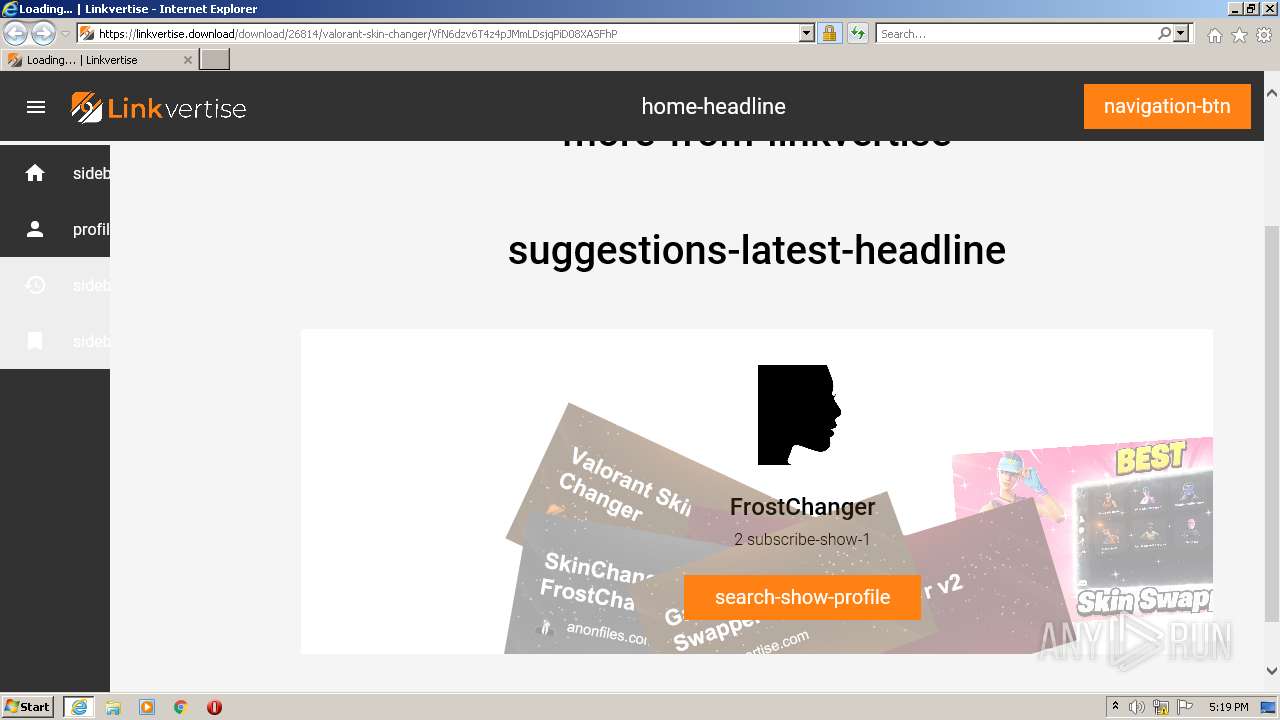This screenshot has height=720, width=1280.
Task: Open the media player taskbar icon
Action: pos(147,707)
